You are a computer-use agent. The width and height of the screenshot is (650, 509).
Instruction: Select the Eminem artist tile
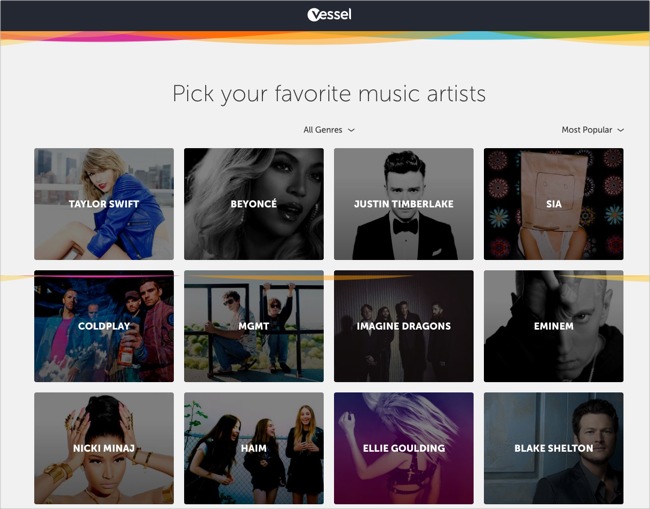(x=553, y=326)
